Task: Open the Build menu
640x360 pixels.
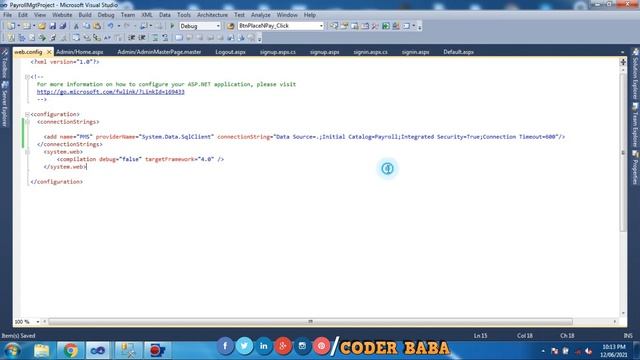Action: pyautogui.click(x=85, y=15)
